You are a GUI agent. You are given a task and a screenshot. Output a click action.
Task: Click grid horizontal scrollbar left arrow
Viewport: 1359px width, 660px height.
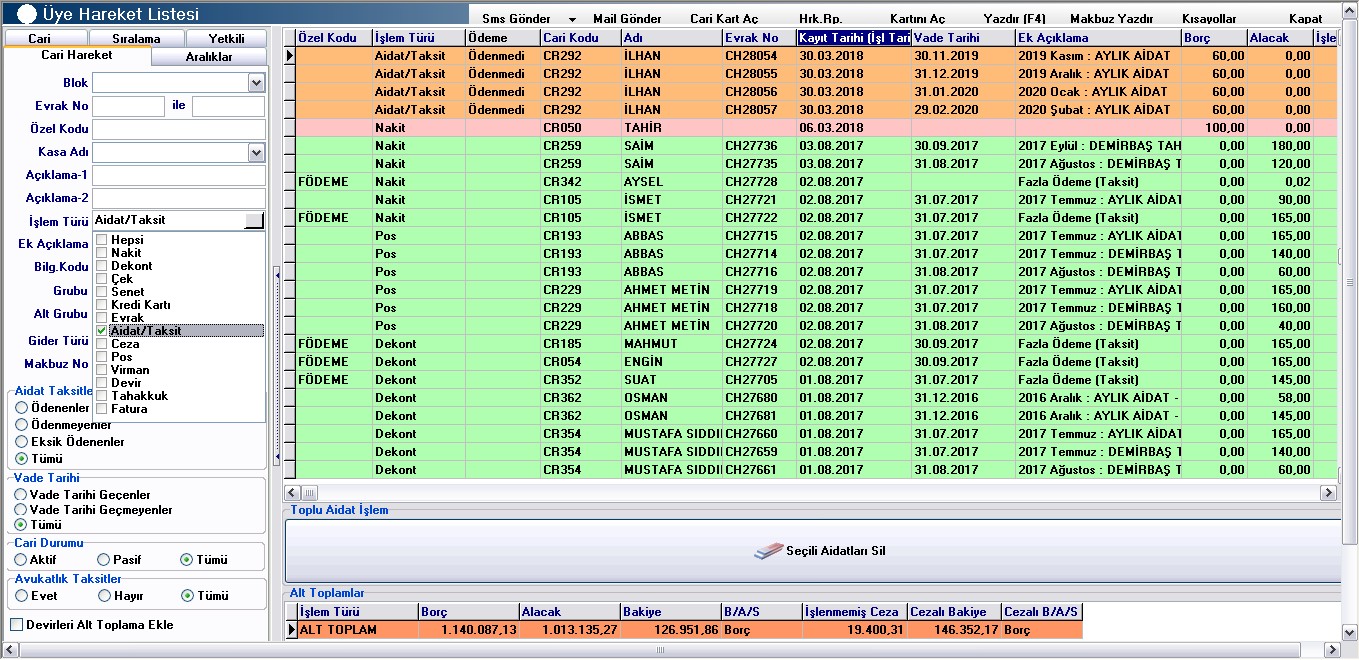292,493
